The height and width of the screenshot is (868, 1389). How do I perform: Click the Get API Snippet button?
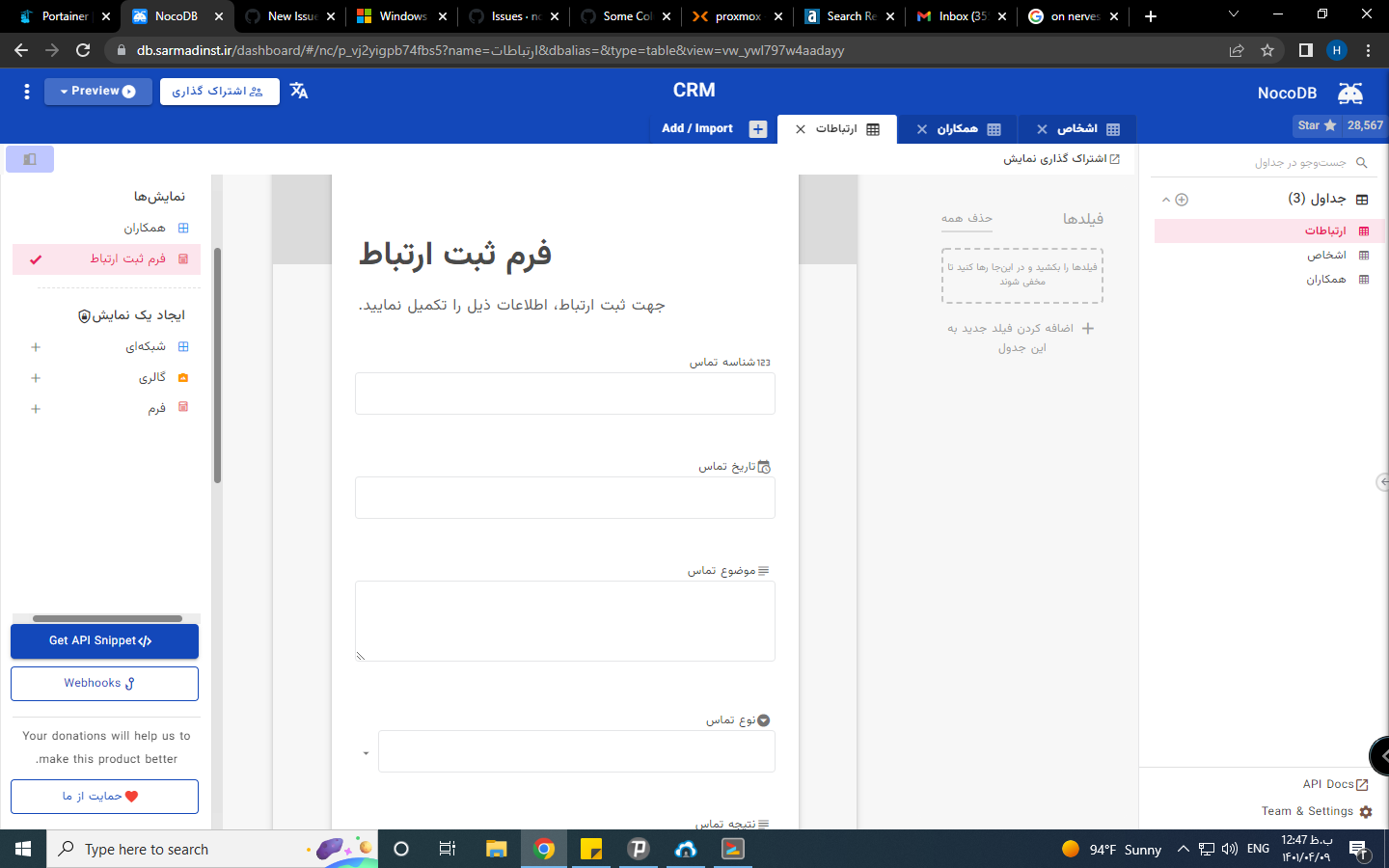[104, 640]
